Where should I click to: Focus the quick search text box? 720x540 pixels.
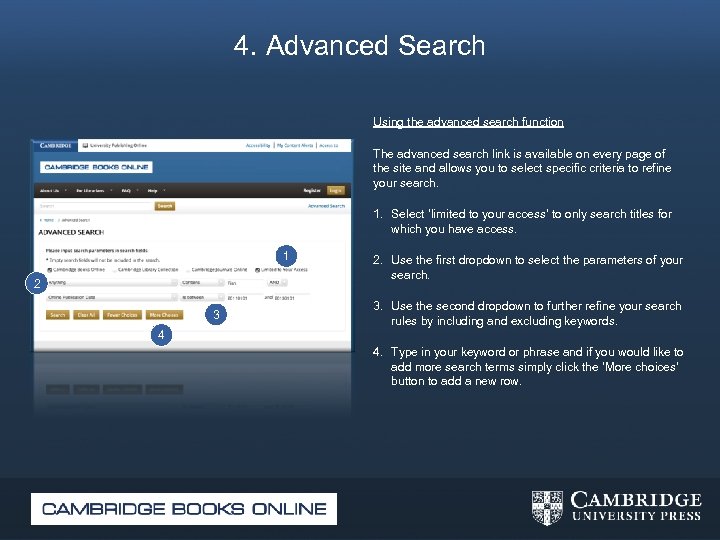point(96,206)
